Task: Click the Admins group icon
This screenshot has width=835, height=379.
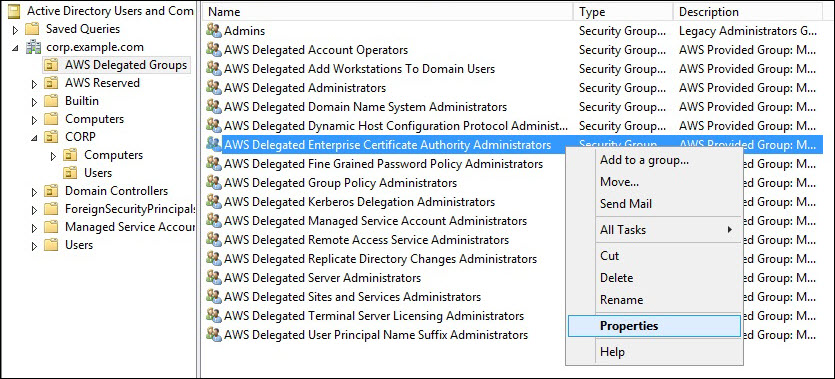Action: pyautogui.click(x=214, y=31)
